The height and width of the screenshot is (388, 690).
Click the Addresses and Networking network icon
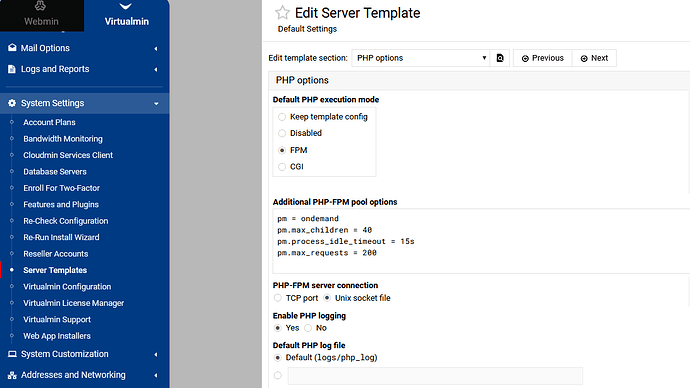(x=12, y=375)
